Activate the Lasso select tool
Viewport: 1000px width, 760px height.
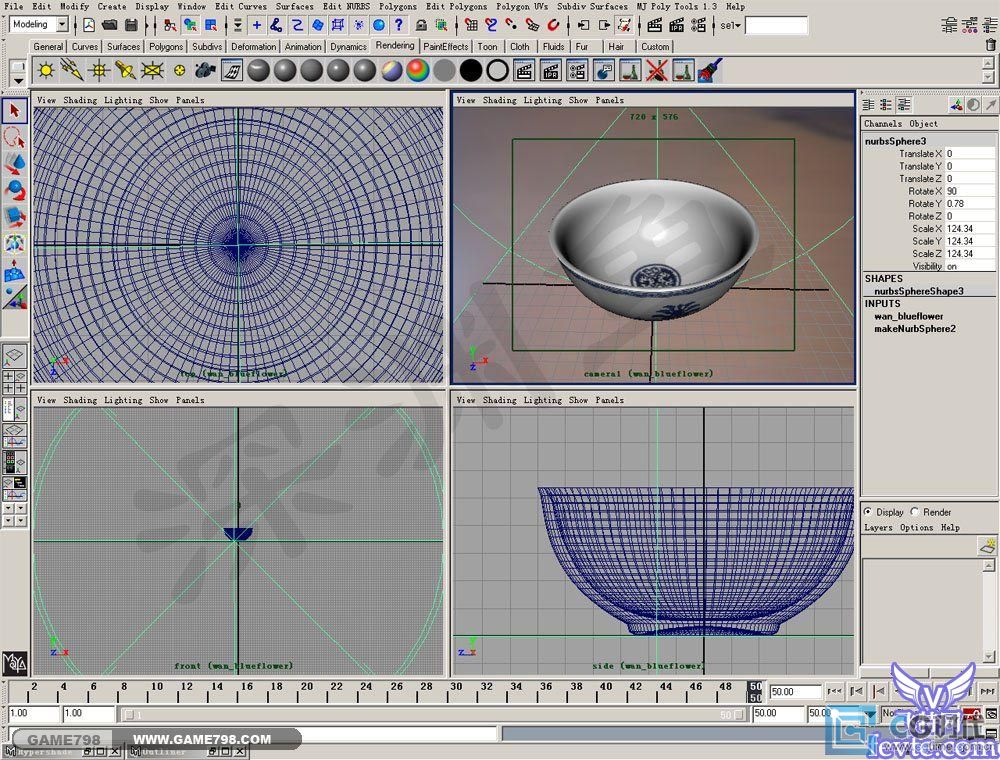[15, 137]
